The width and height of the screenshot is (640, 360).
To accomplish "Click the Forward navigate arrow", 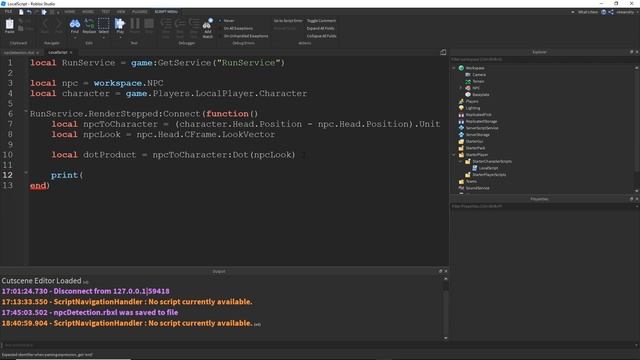I will pos(59,24).
